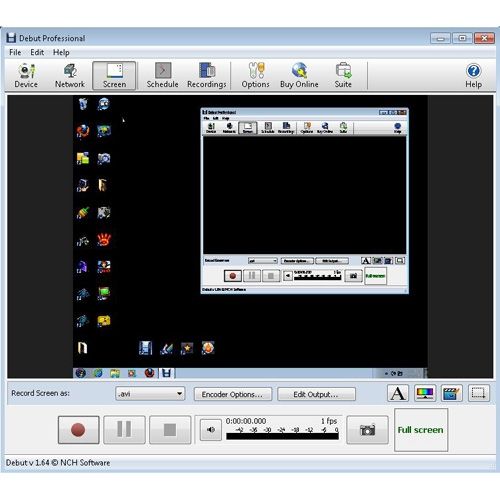Toggle the speaker volume button
Image resolution: width=500 pixels, height=500 pixels.
(211, 430)
